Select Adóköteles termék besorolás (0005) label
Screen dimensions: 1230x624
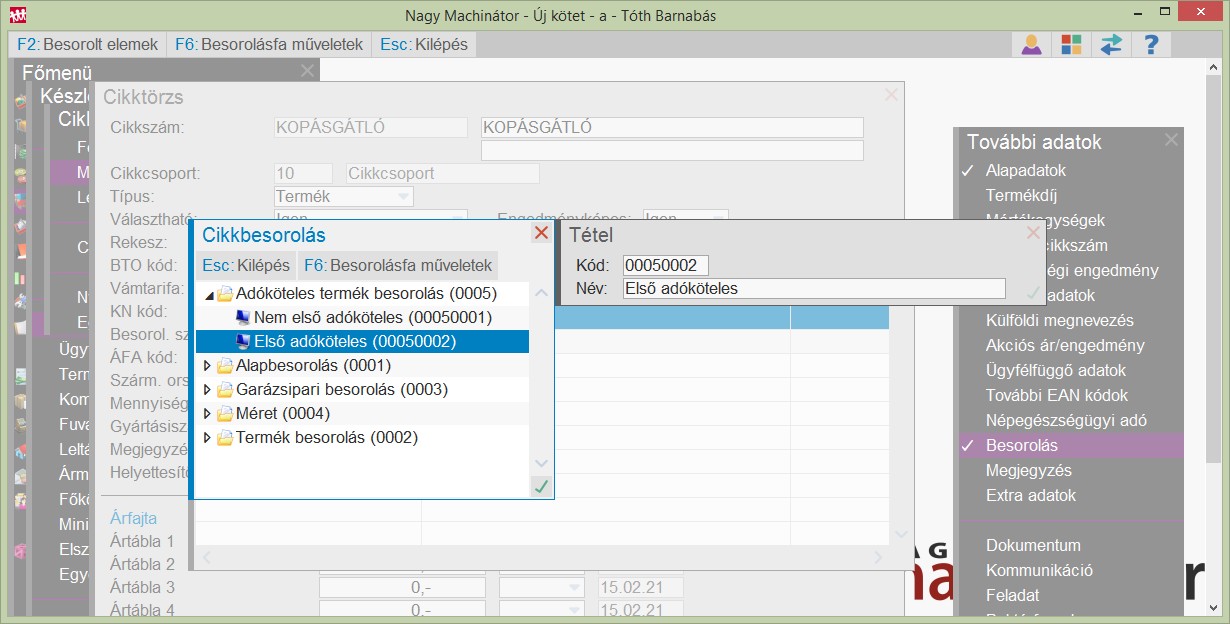(x=366, y=293)
